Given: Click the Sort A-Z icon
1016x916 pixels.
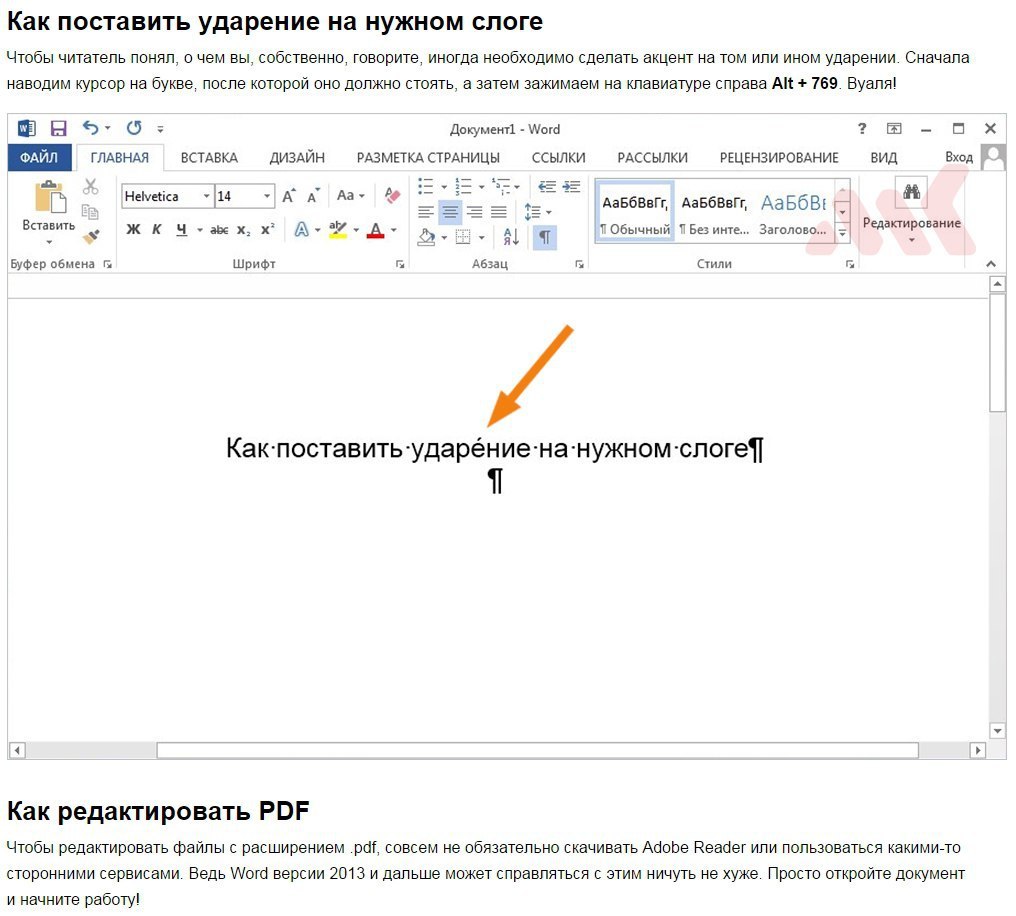Looking at the screenshot, I should tap(511, 237).
